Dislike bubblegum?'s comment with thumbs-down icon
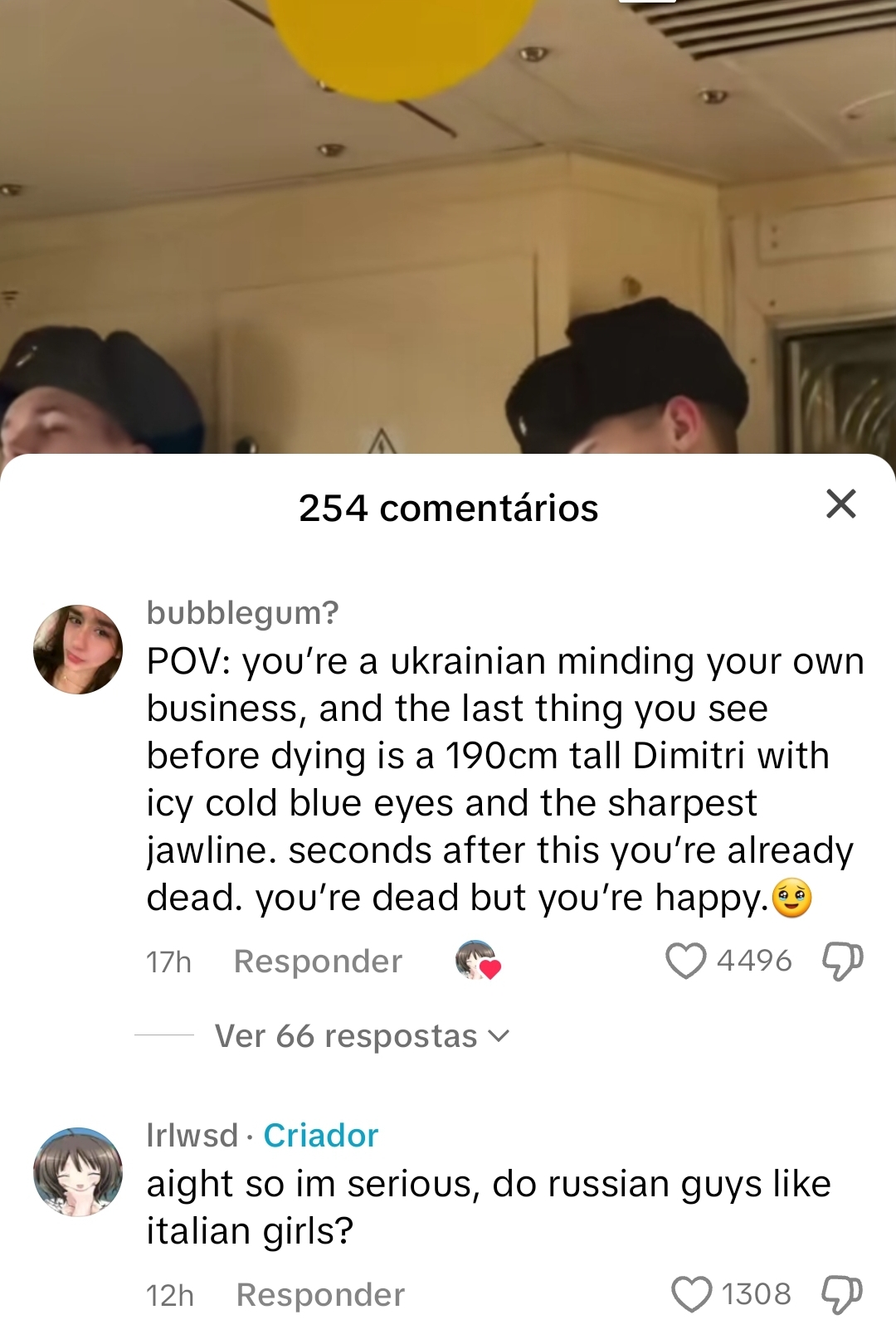 843,961
